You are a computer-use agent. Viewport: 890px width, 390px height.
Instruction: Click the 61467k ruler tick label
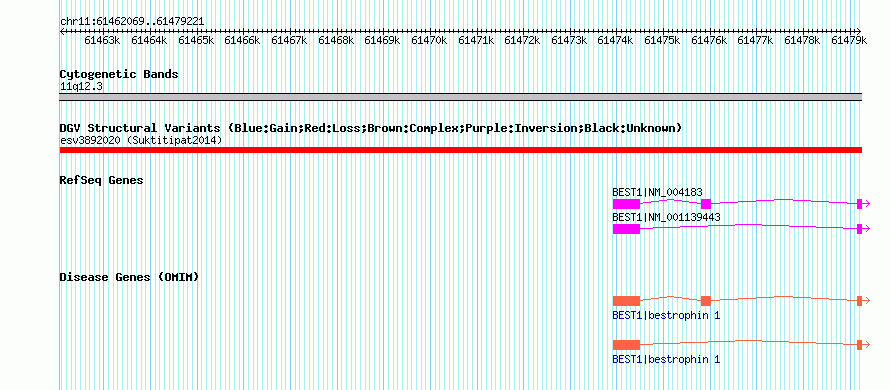click(289, 40)
